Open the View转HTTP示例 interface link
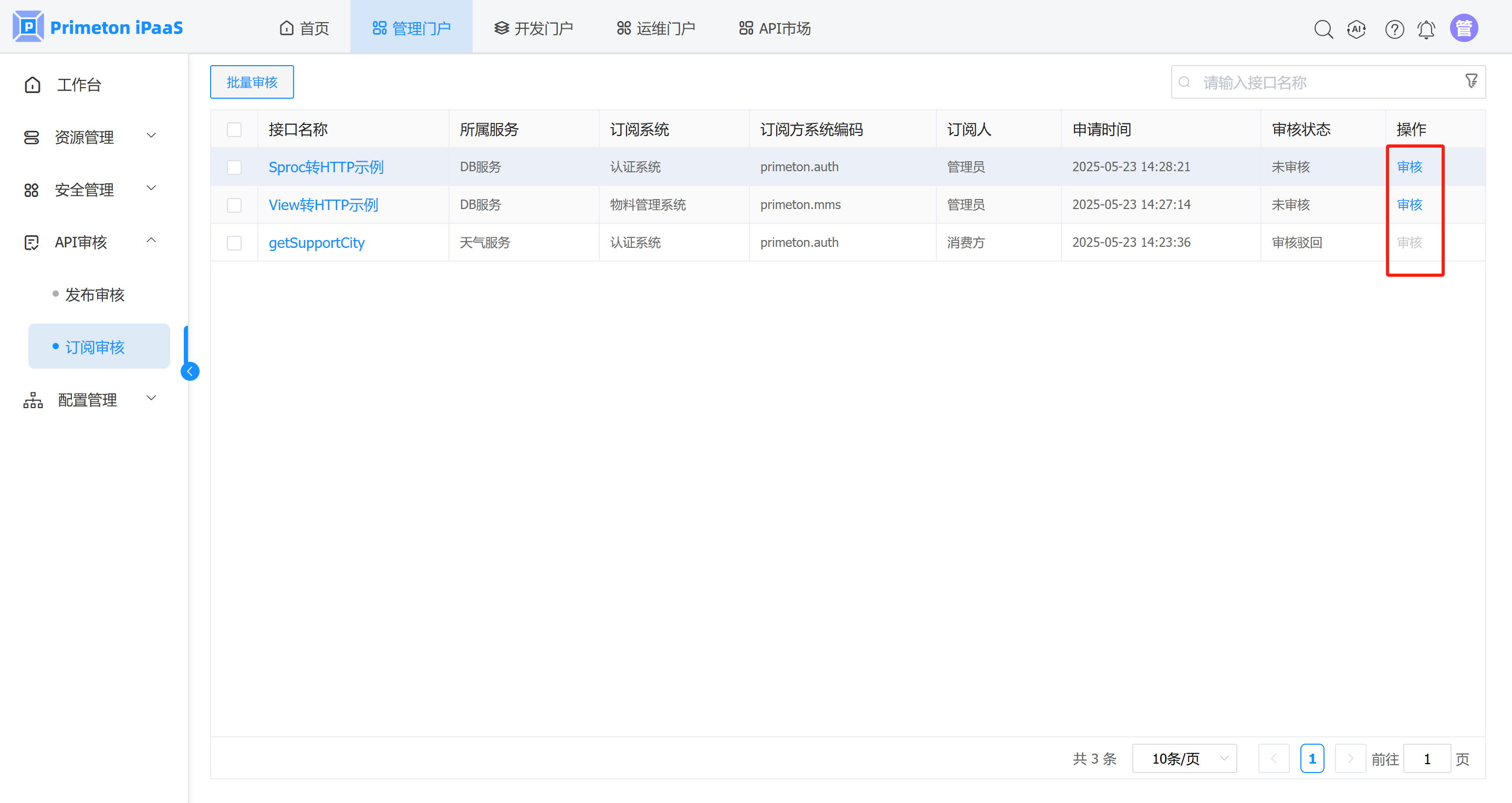This screenshot has width=1512, height=803. pyautogui.click(x=323, y=205)
